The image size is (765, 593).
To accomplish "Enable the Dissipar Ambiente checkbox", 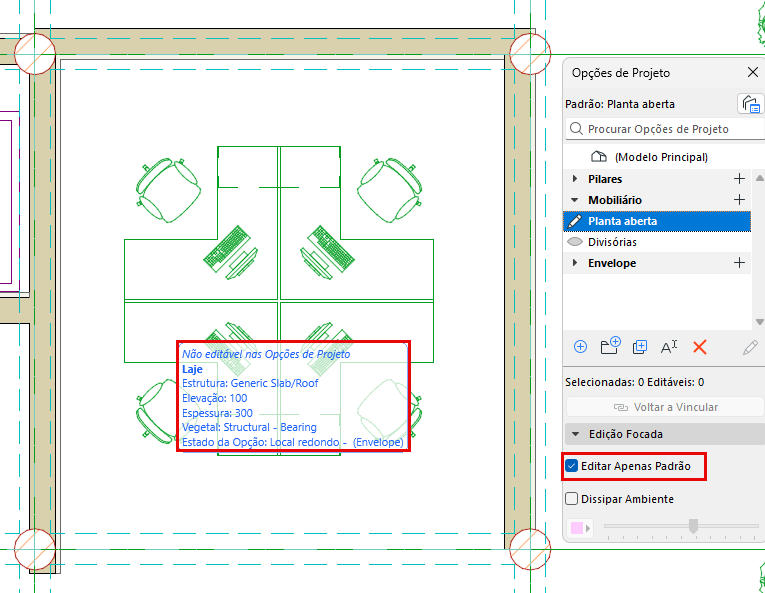I will tap(571, 499).
